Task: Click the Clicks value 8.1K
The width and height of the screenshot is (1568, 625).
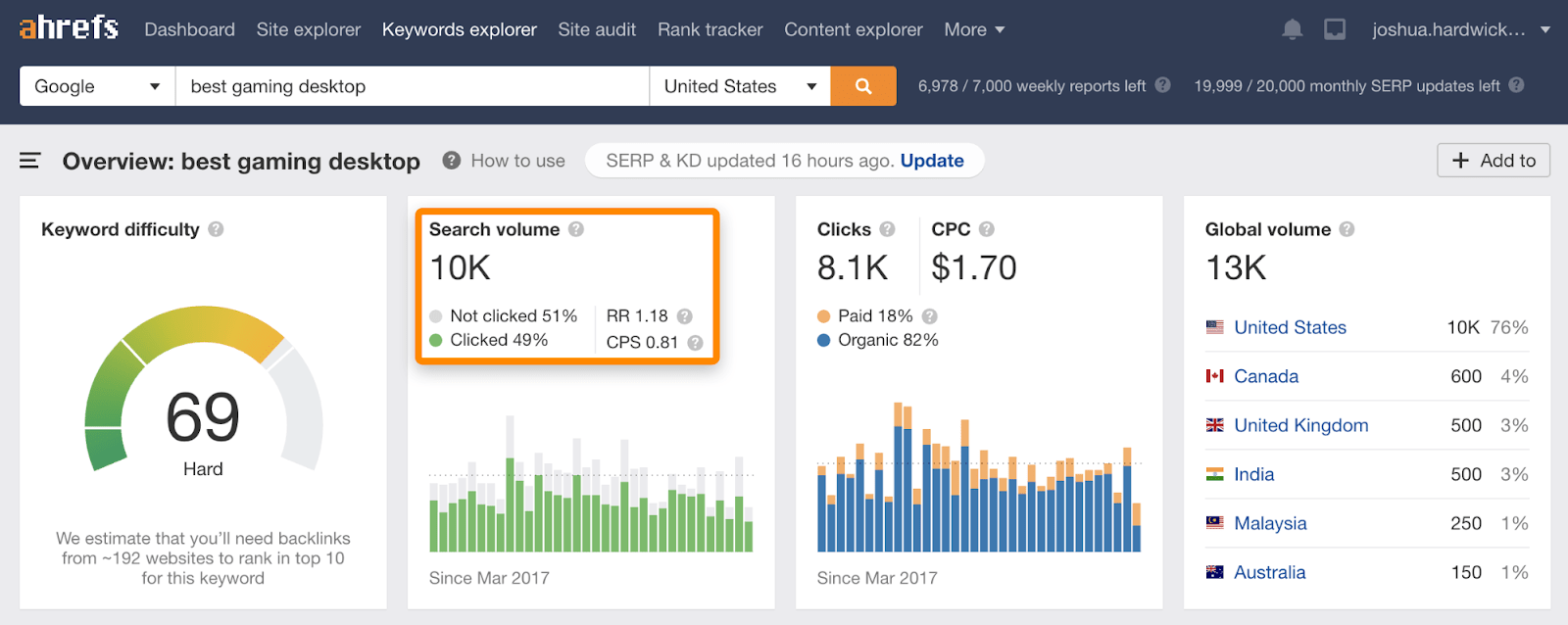Action: point(853,267)
